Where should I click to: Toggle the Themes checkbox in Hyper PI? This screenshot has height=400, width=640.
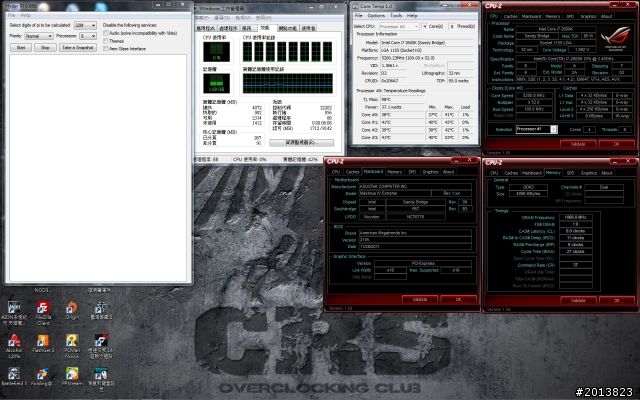106,41
